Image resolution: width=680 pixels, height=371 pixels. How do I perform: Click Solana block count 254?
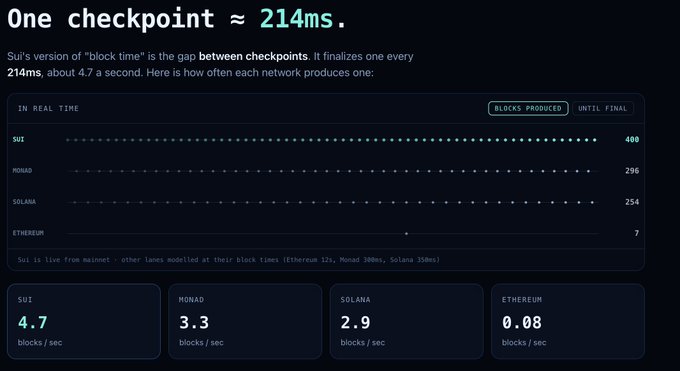632,202
